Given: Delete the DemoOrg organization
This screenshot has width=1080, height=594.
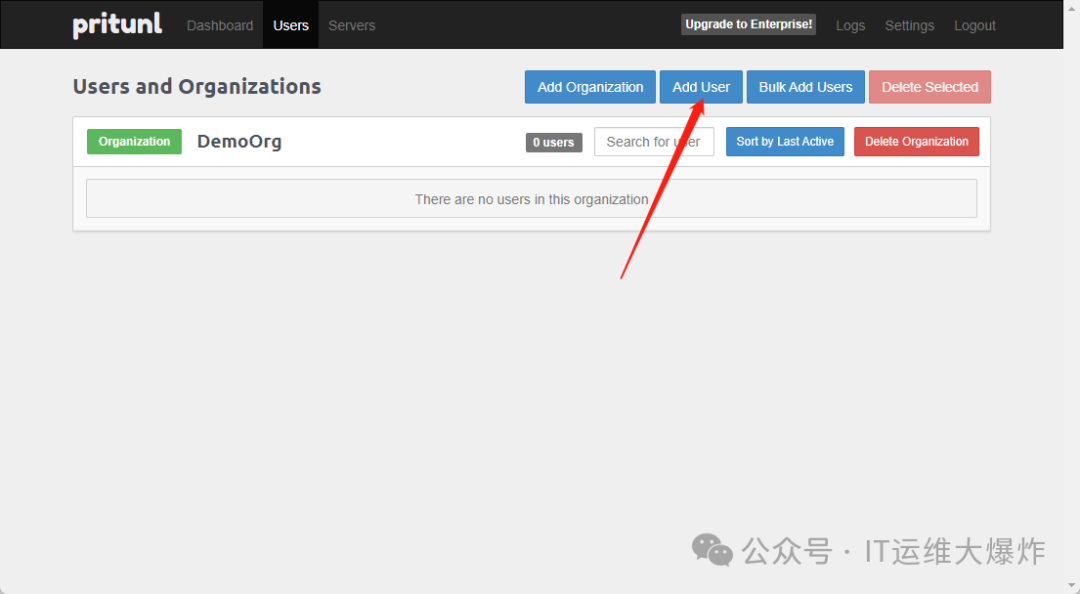Looking at the screenshot, I should (x=916, y=141).
